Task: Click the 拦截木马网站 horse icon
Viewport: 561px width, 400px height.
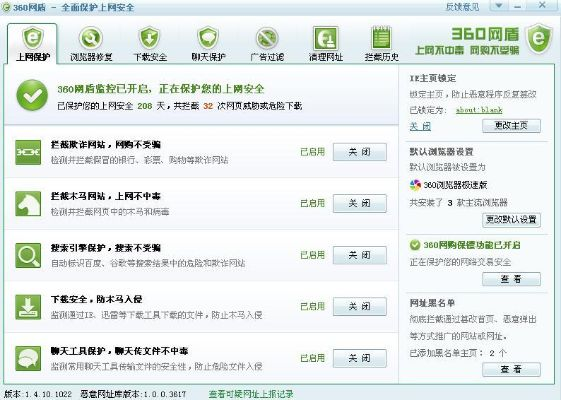Action: (x=28, y=204)
